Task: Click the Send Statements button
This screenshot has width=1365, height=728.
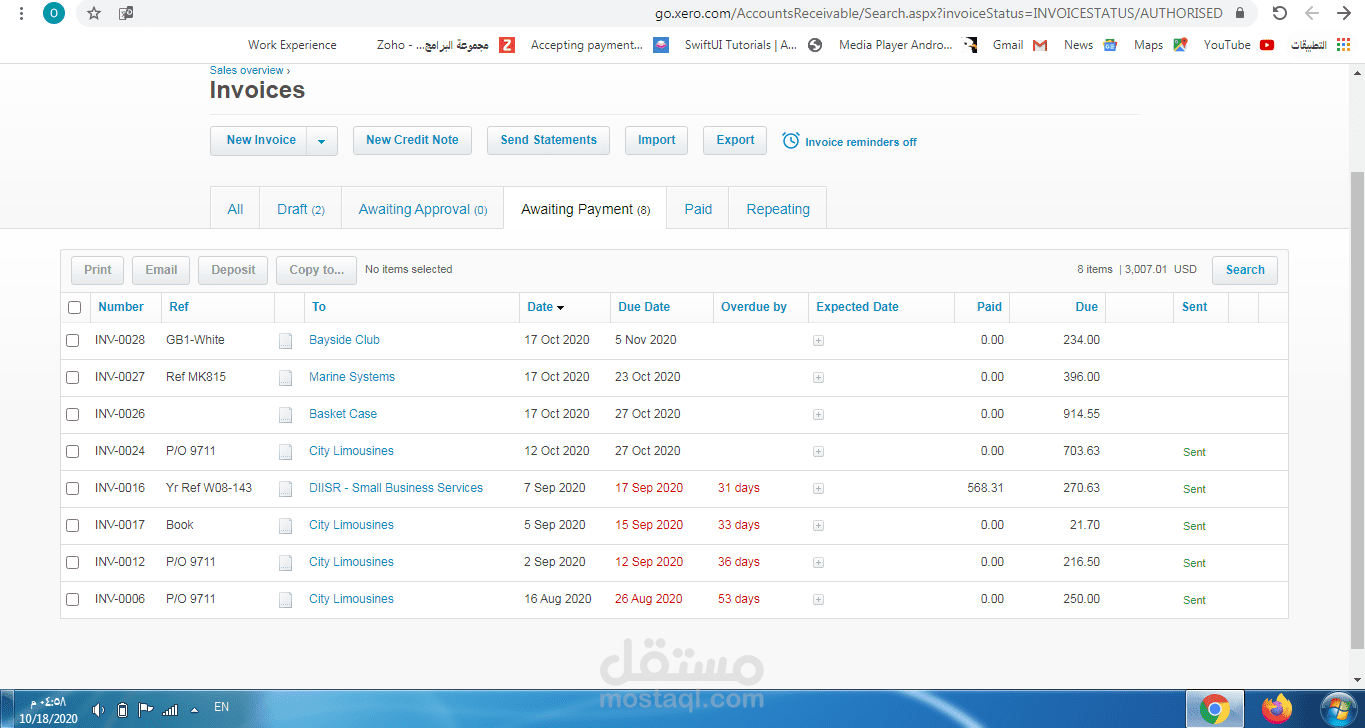Action: [x=548, y=140]
